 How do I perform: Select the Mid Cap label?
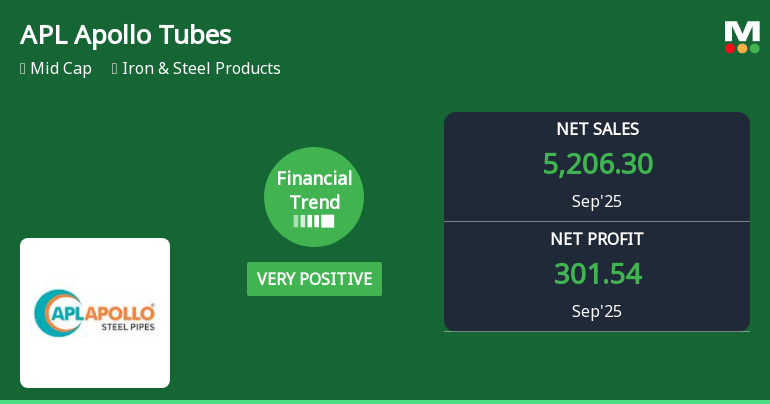coord(63,69)
